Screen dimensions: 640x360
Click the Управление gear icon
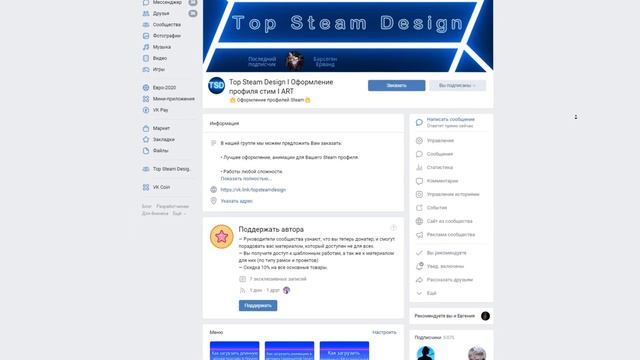pyautogui.click(x=419, y=140)
